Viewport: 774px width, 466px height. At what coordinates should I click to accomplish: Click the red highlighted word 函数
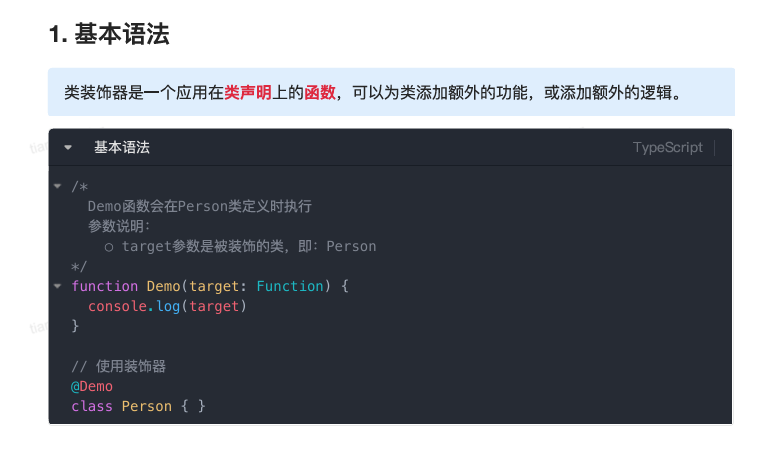(x=320, y=93)
